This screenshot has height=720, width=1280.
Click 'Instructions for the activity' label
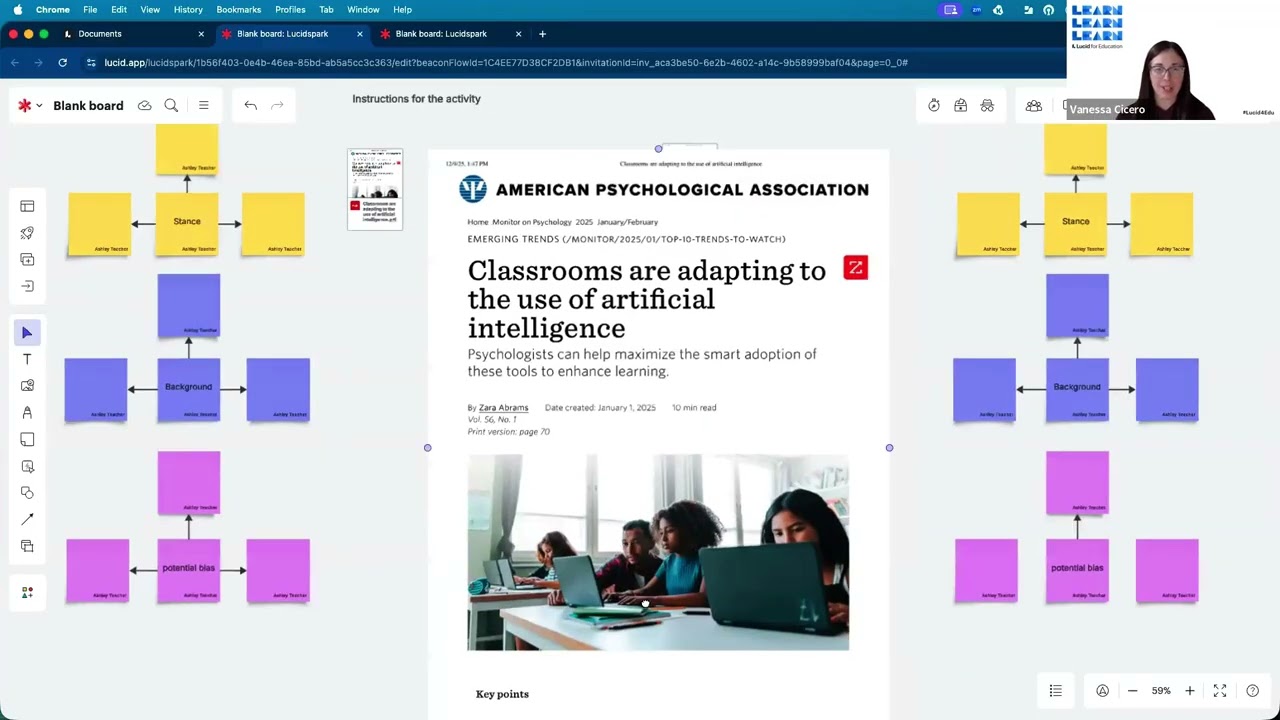click(416, 99)
